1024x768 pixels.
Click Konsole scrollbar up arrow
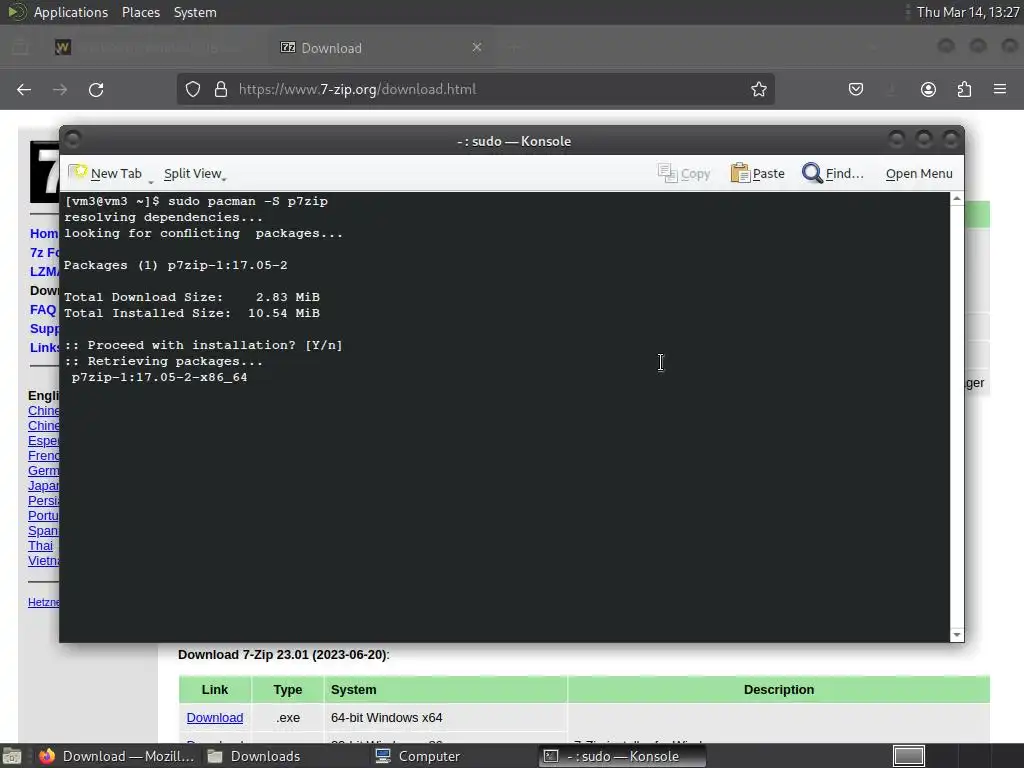[957, 198]
